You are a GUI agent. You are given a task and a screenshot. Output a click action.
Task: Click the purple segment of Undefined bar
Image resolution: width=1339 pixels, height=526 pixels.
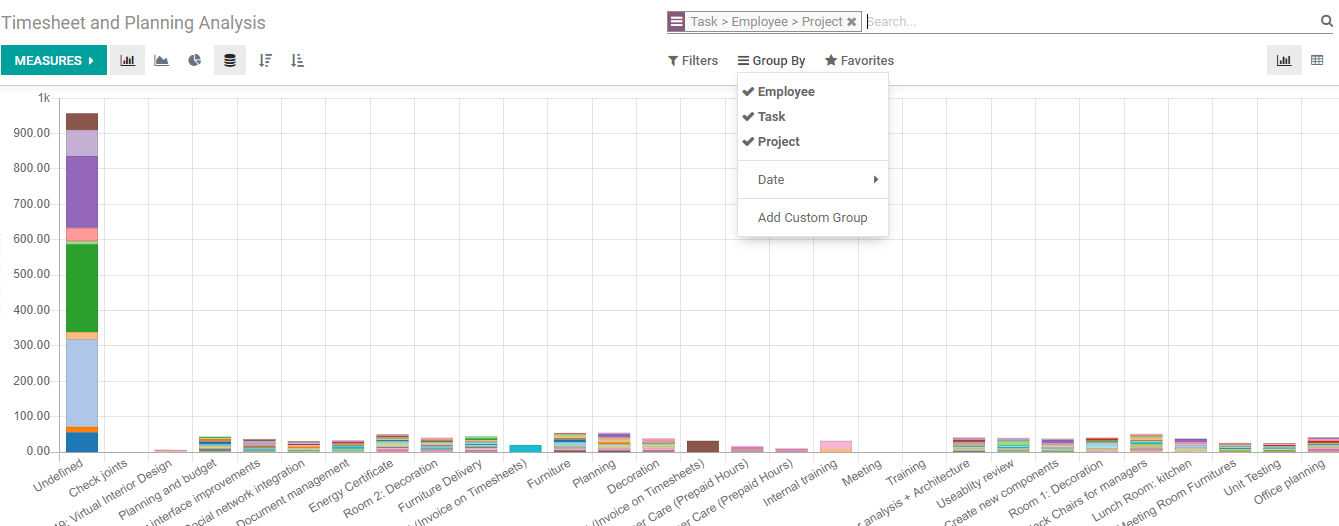82,192
